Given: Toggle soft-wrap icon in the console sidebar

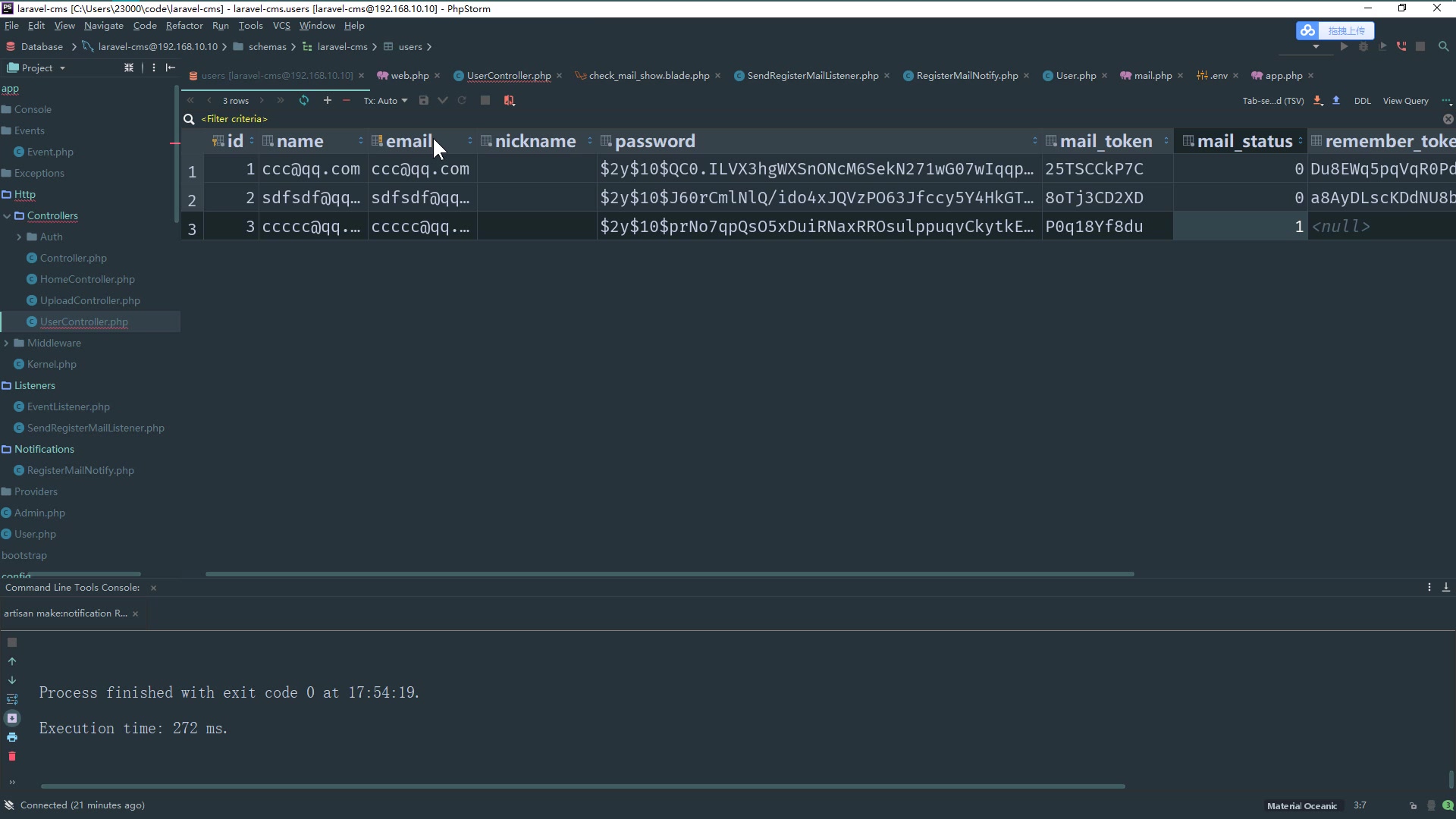Looking at the screenshot, I should pos(12,699).
